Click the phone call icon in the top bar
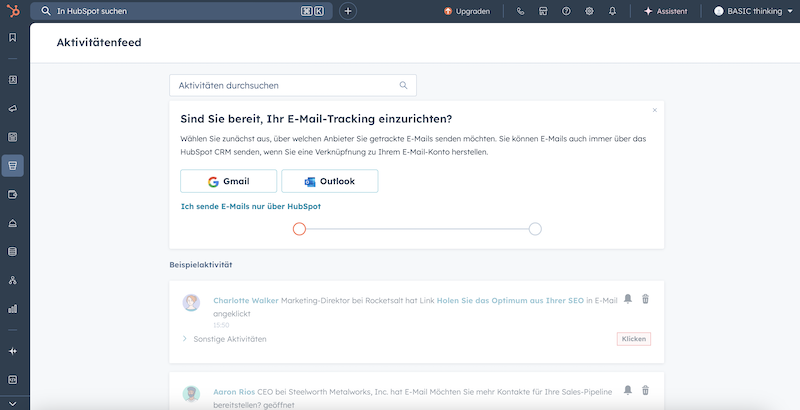This screenshot has height=410, width=800. point(520,11)
